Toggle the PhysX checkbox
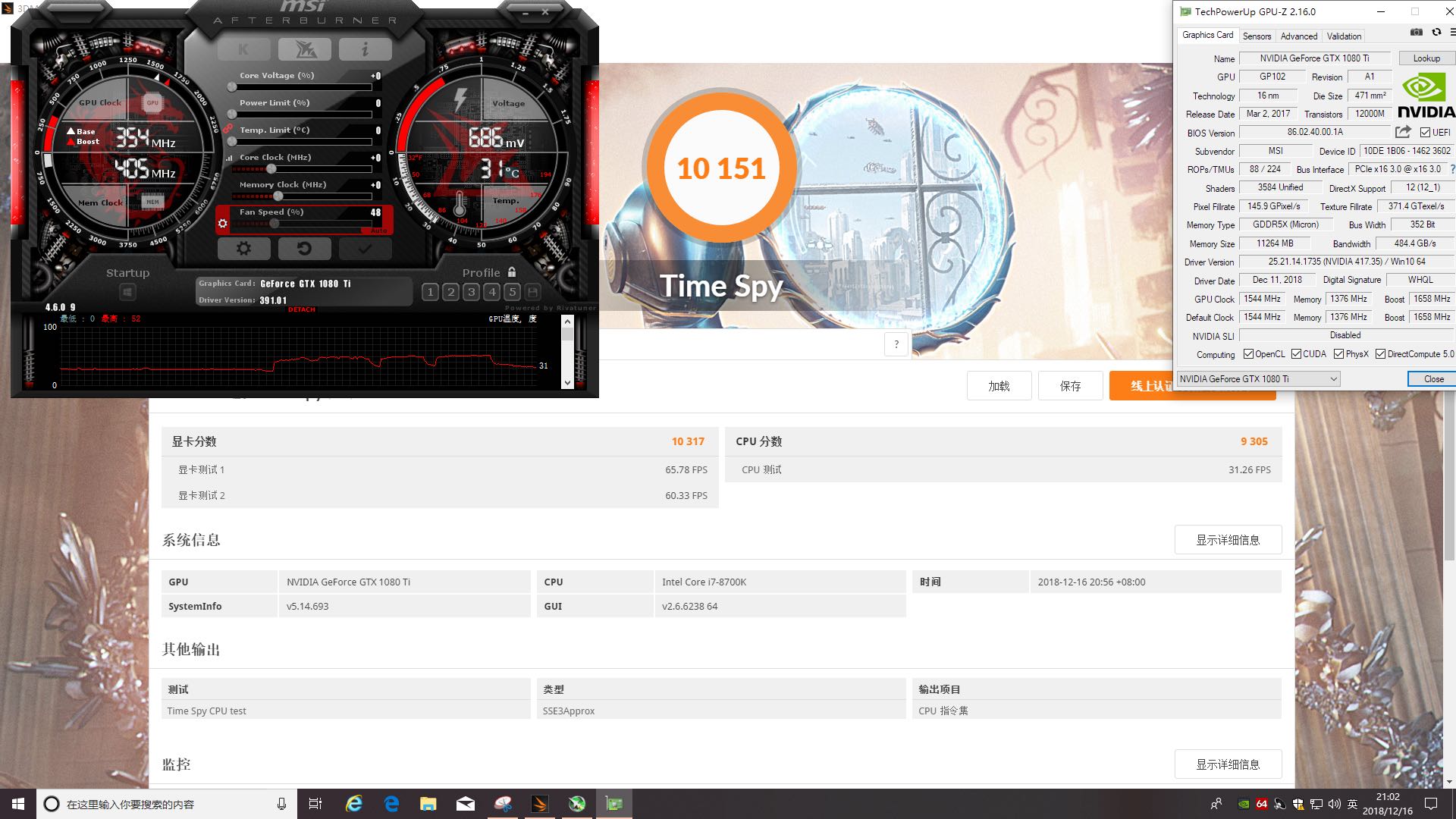The width and height of the screenshot is (1456, 819). (1339, 354)
